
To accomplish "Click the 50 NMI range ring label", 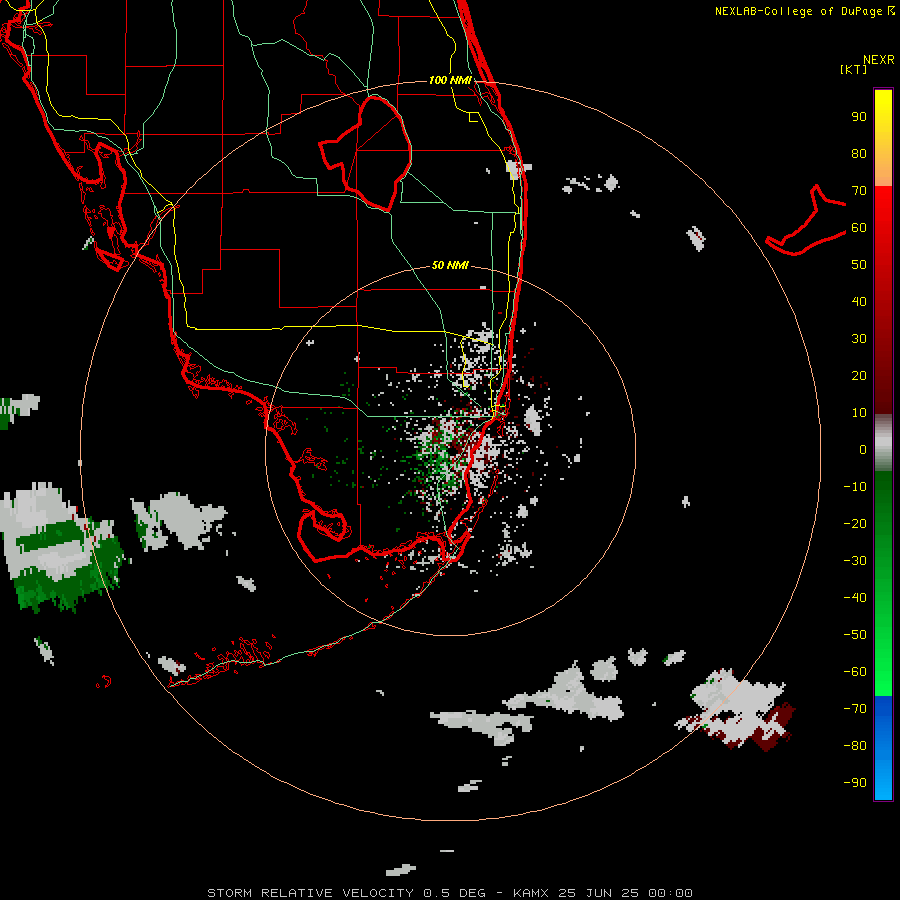I will (x=450, y=265).
